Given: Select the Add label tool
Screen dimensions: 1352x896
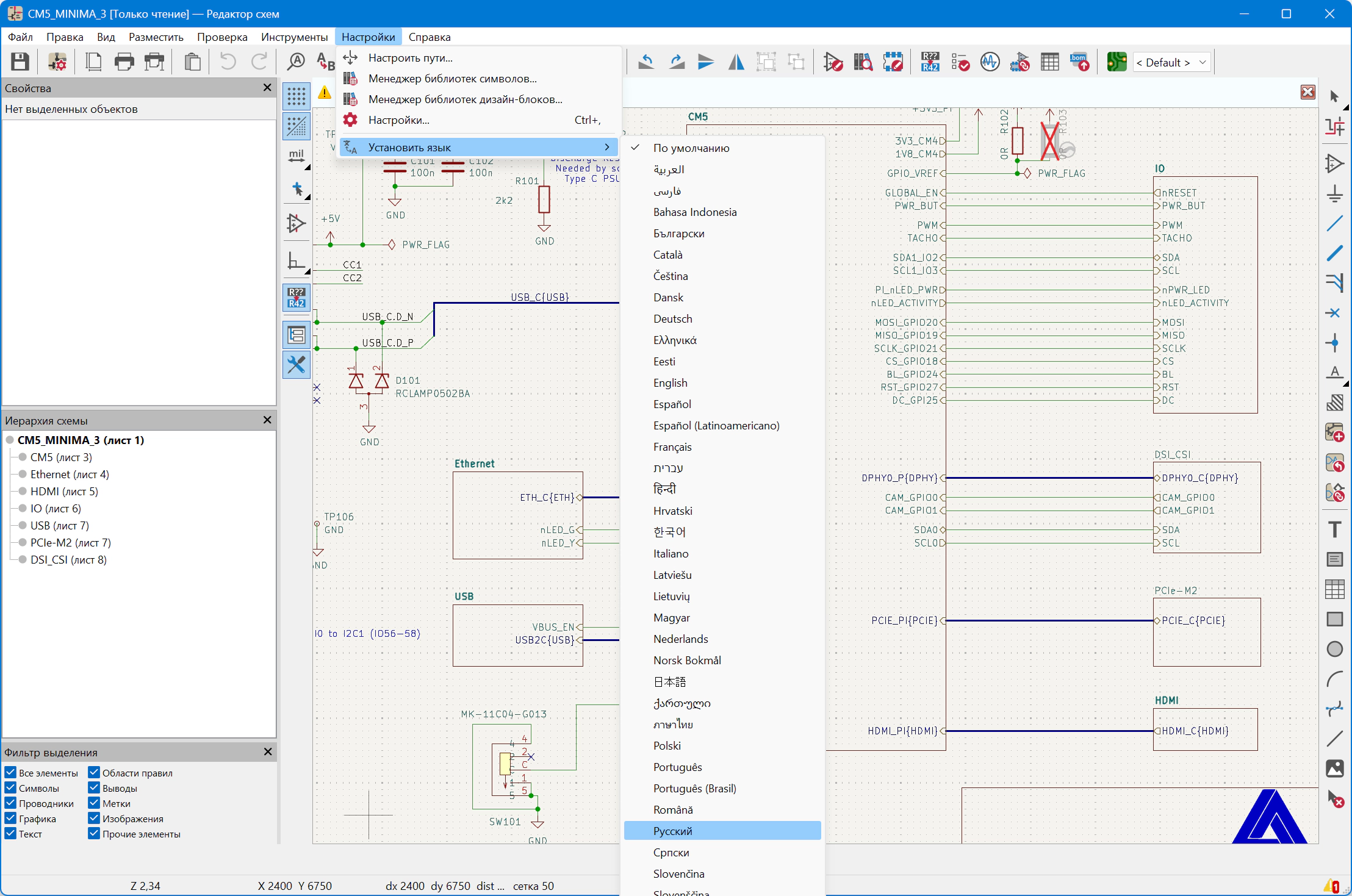Looking at the screenshot, I should pyautogui.click(x=1334, y=372).
